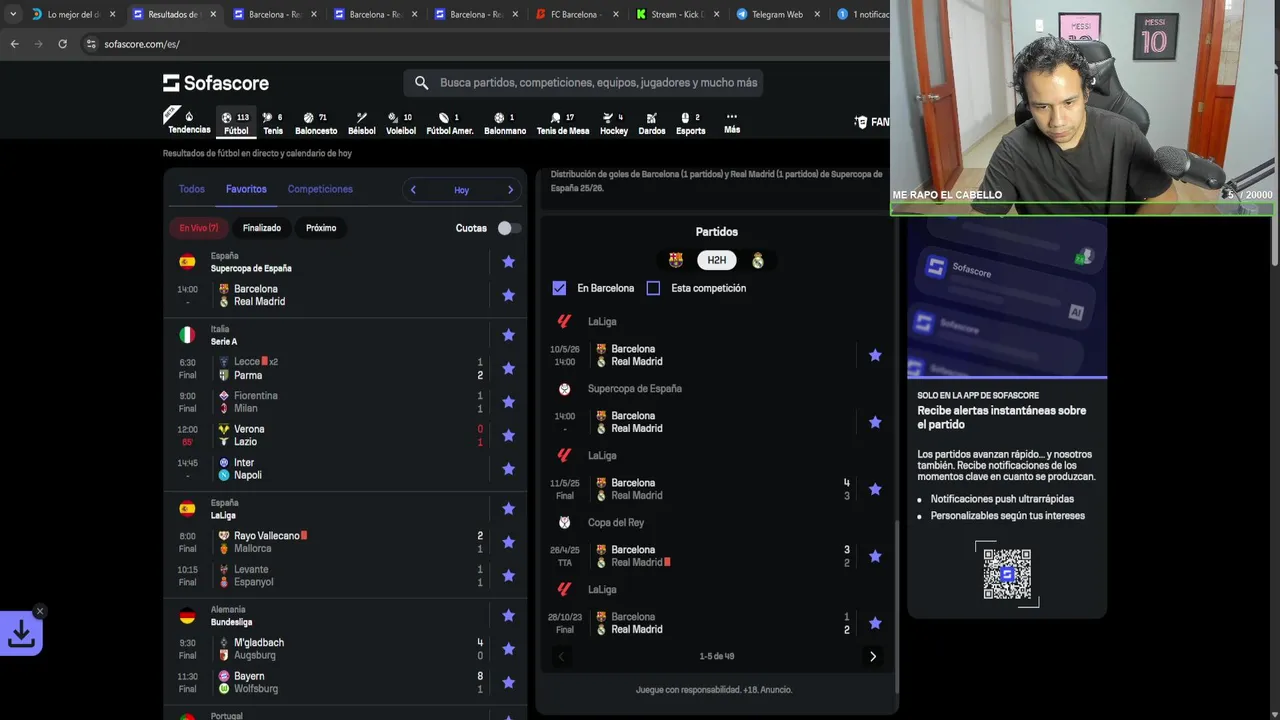Toggle the Serie A league favorite star
This screenshot has height=720, width=1280.
[x=508, y=335]
